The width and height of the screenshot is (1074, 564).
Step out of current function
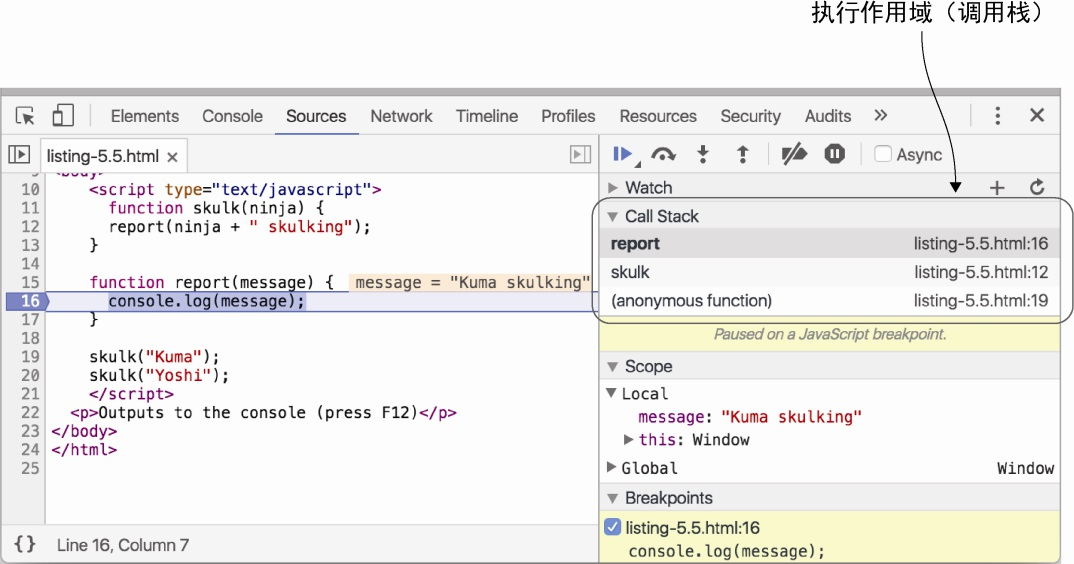point(743,154)
